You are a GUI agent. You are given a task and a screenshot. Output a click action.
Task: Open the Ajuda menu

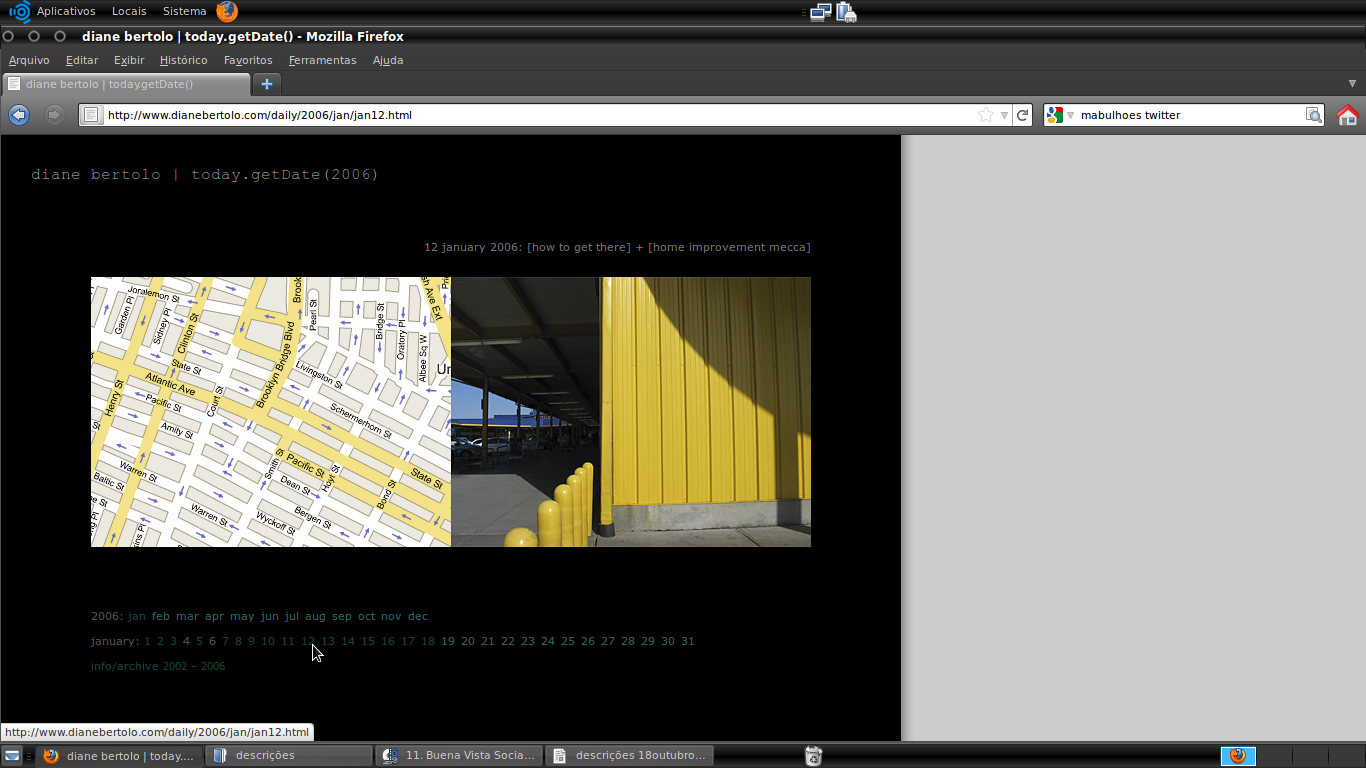pos(388,60)
